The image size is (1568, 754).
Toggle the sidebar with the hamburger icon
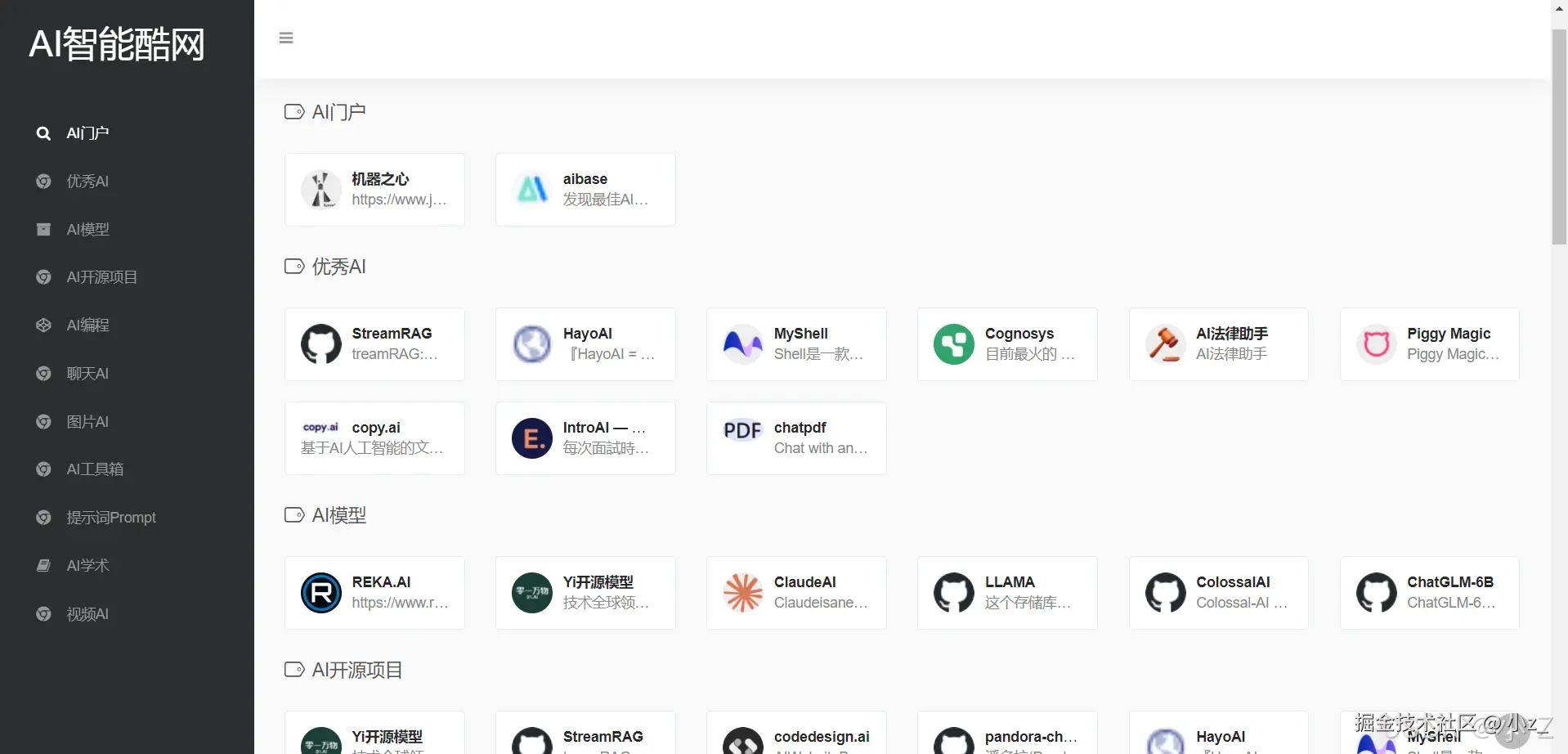(x=286, y=38)
